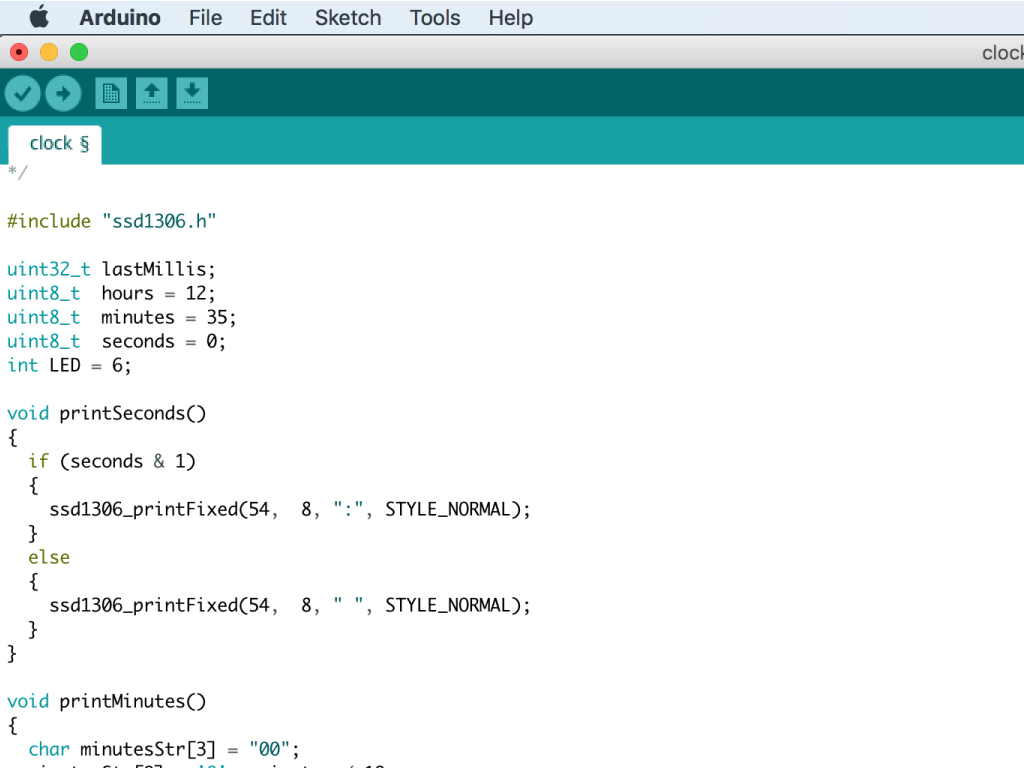
Task: Open the Edit menu
Action: coord(268,18)
